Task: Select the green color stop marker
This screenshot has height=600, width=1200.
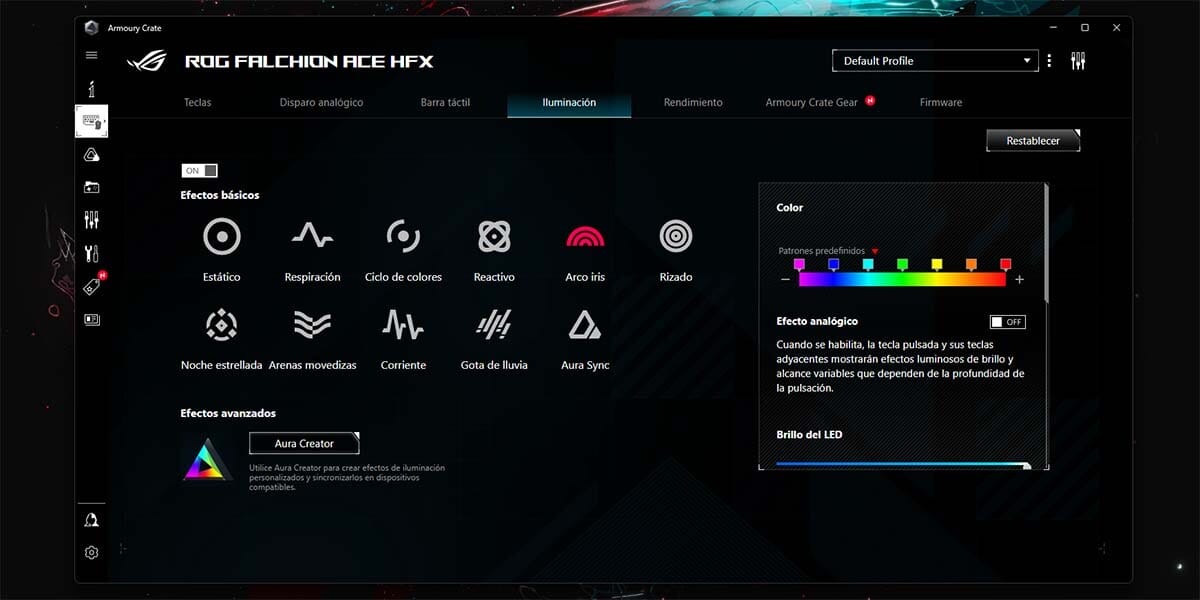Action: 902,265
